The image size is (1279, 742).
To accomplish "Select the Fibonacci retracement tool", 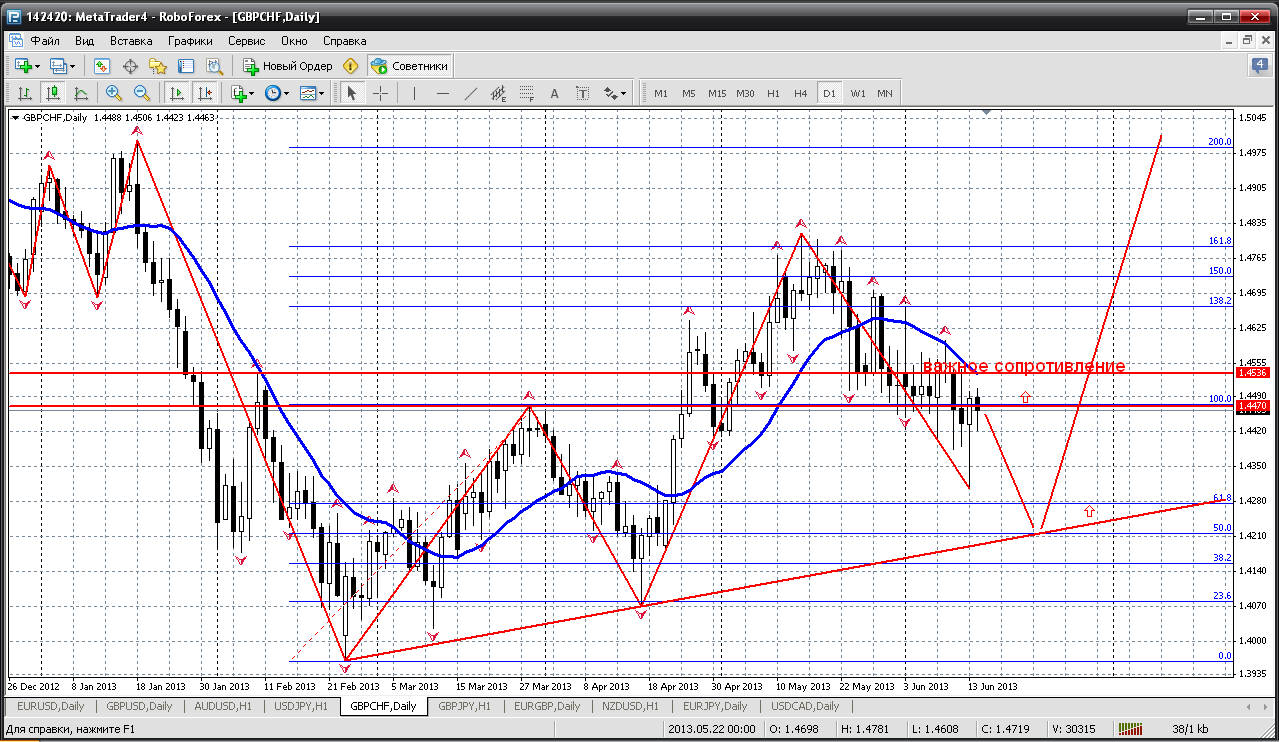I will 527,93.
